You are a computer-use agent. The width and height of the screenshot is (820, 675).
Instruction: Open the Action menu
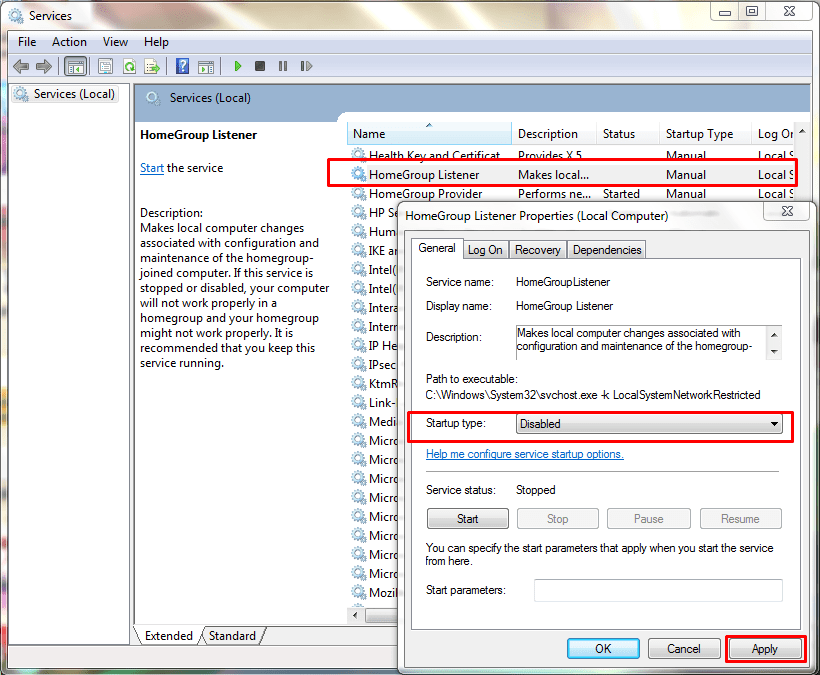[69, 42]
